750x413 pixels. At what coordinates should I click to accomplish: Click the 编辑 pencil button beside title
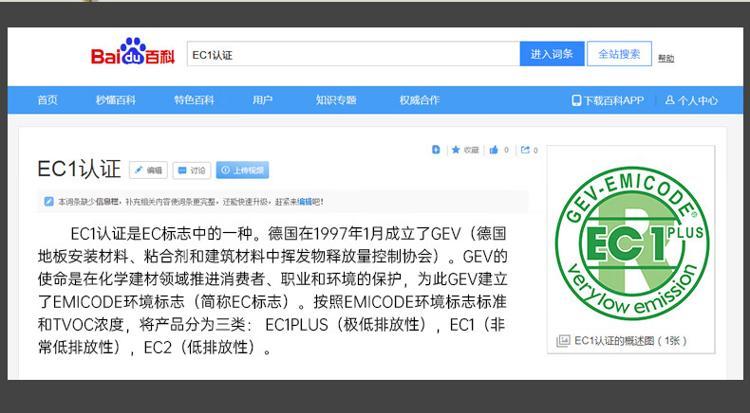[148, 170]
